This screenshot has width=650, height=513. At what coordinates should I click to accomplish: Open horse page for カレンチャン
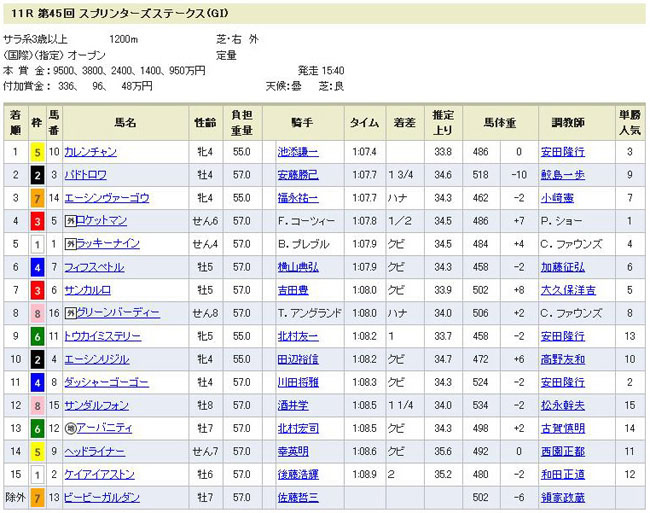[91, 152]
